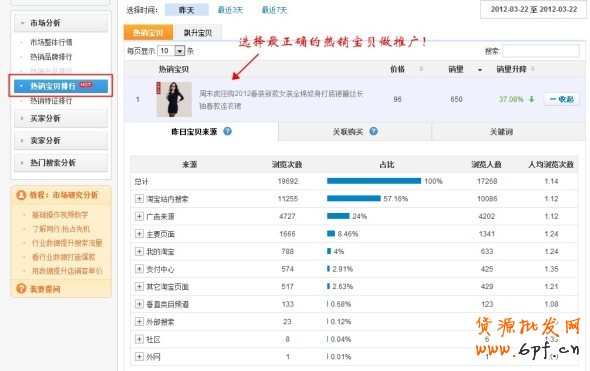Expand the 我的淘宝 source row
Image resolution: width=590 pixels, height=371 pixels.
pos(139,251)
